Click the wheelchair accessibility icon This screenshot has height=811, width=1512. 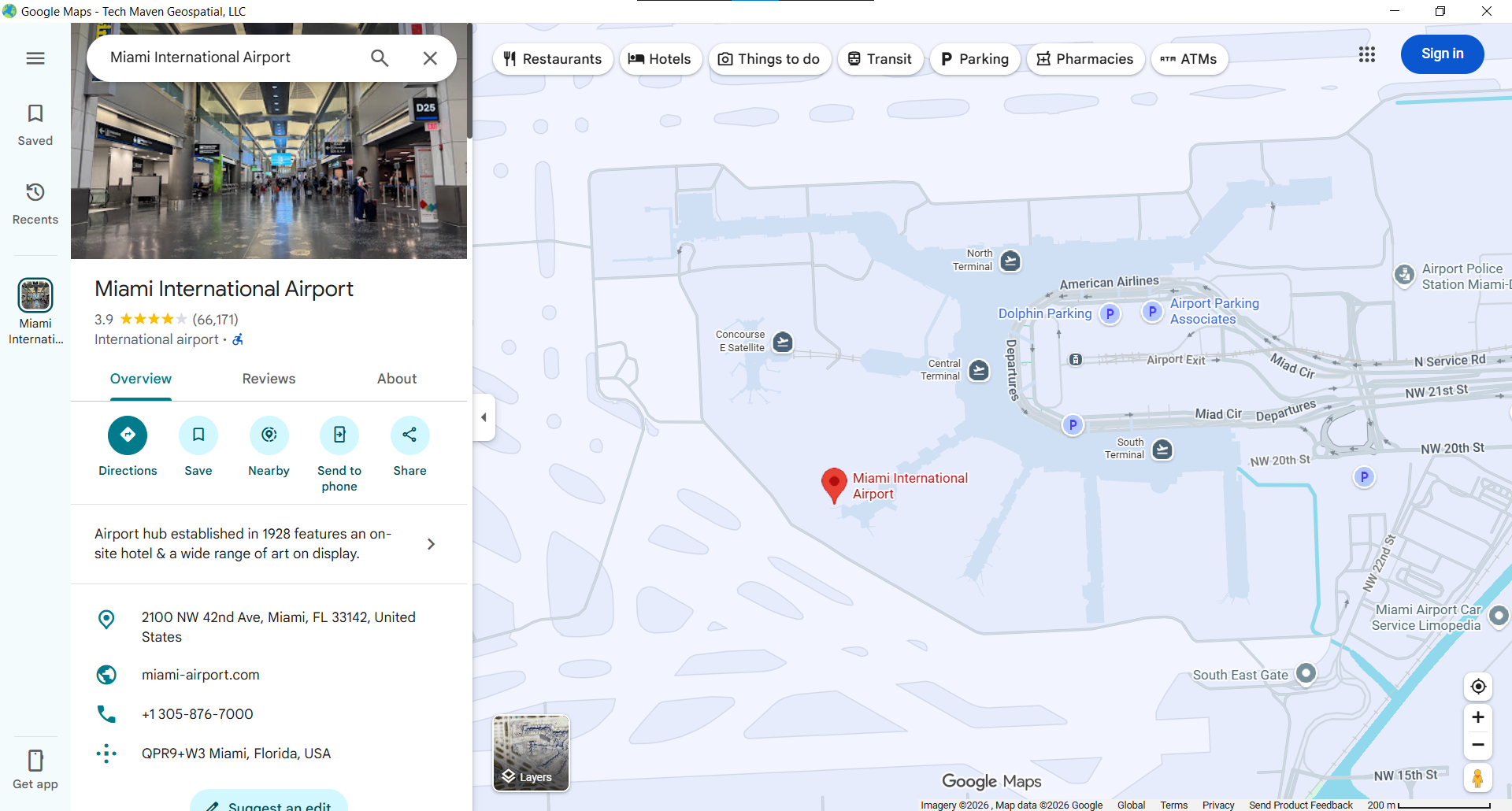coord(238,339)
